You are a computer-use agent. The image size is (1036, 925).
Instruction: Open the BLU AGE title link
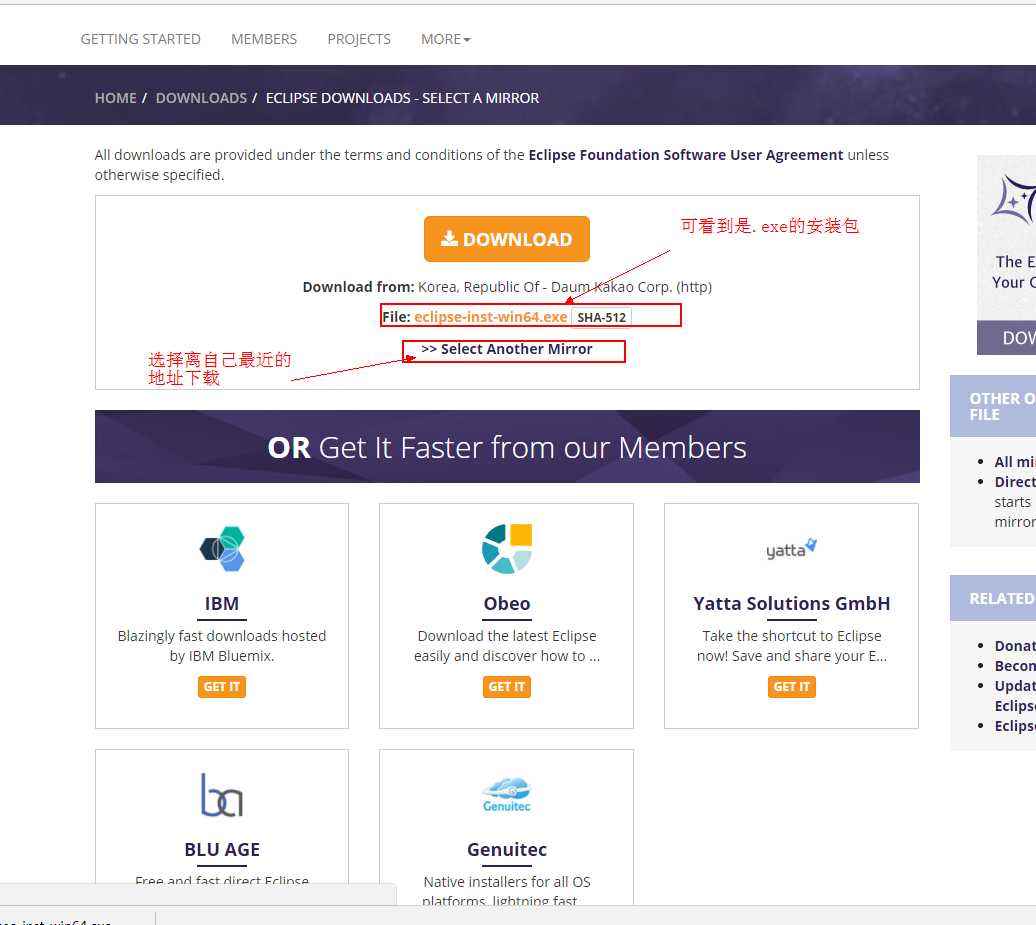tap(222, 849)
